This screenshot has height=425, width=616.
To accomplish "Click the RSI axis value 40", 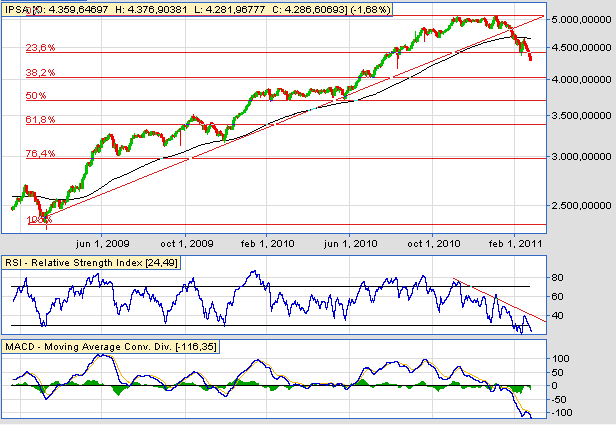I will point(557,315).
